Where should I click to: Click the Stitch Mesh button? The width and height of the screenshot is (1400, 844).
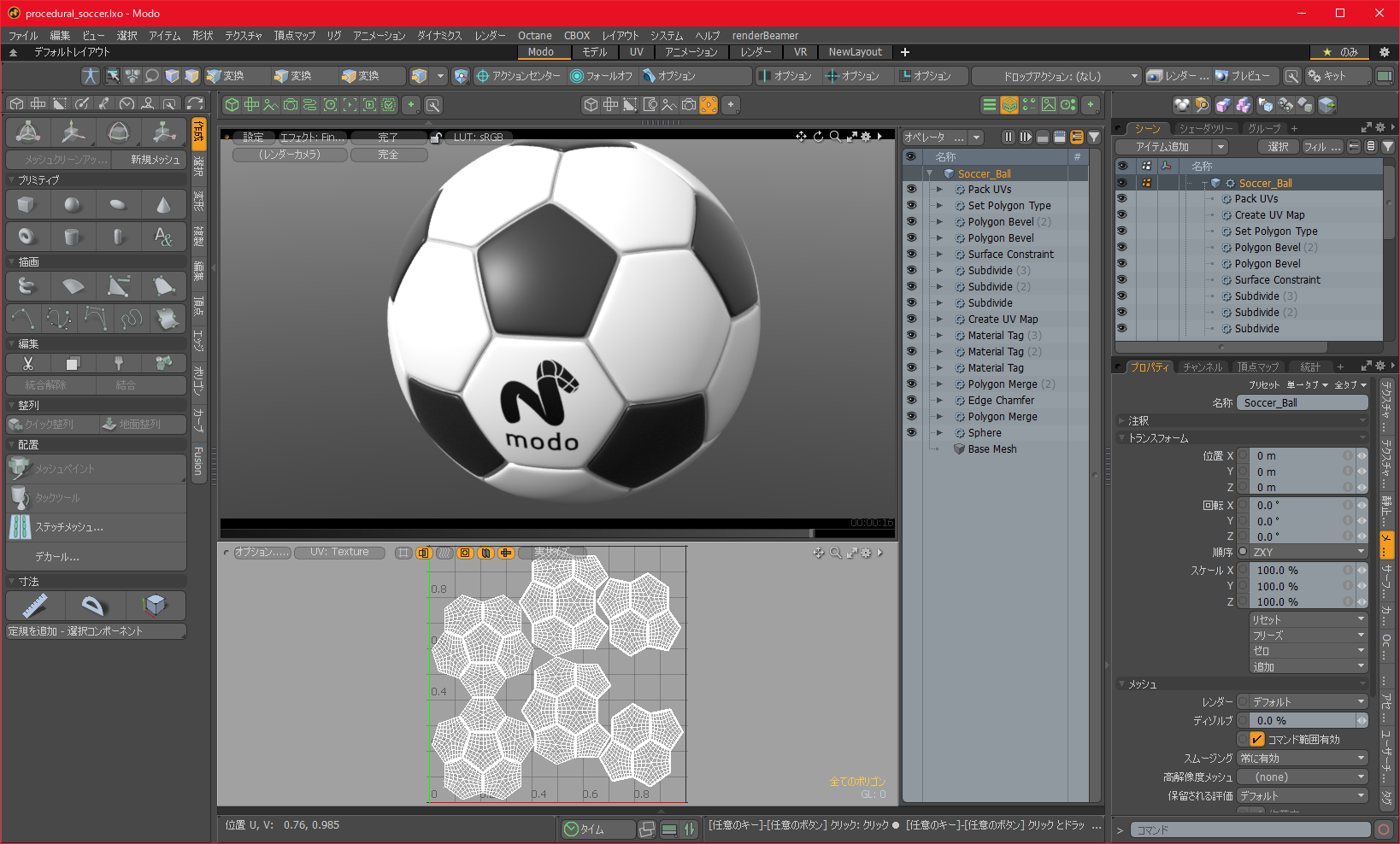[x=96, y=527]
